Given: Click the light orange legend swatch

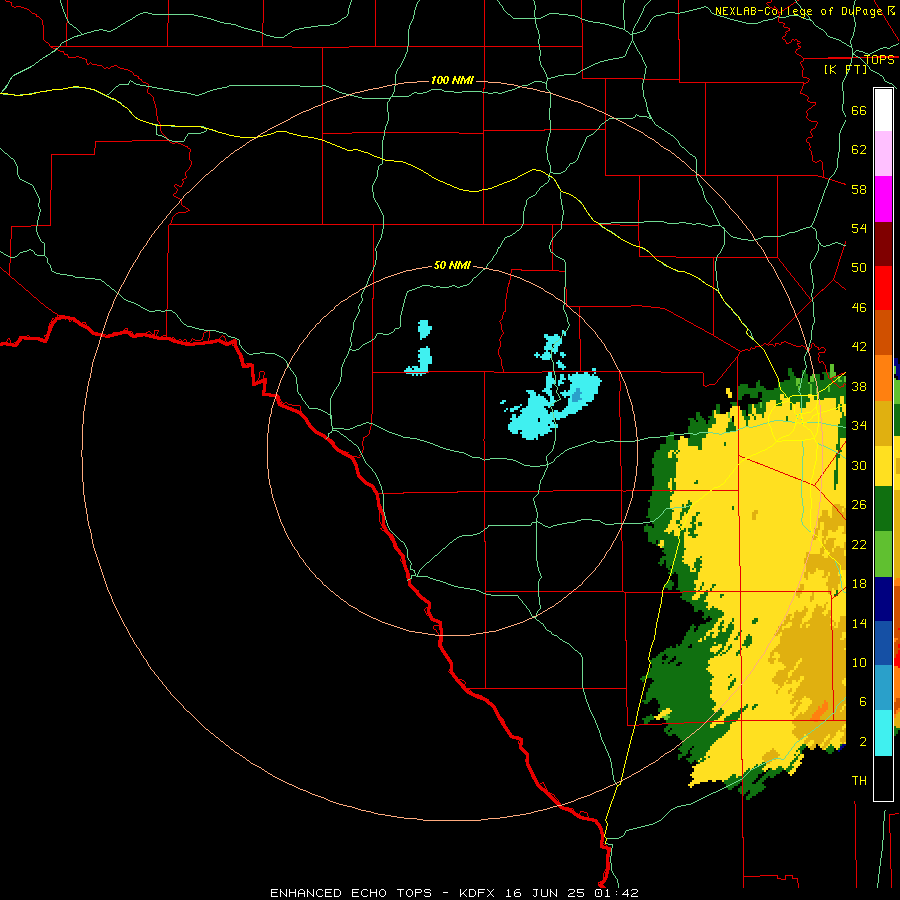Looking at the screenshot, I should [883, 378].
